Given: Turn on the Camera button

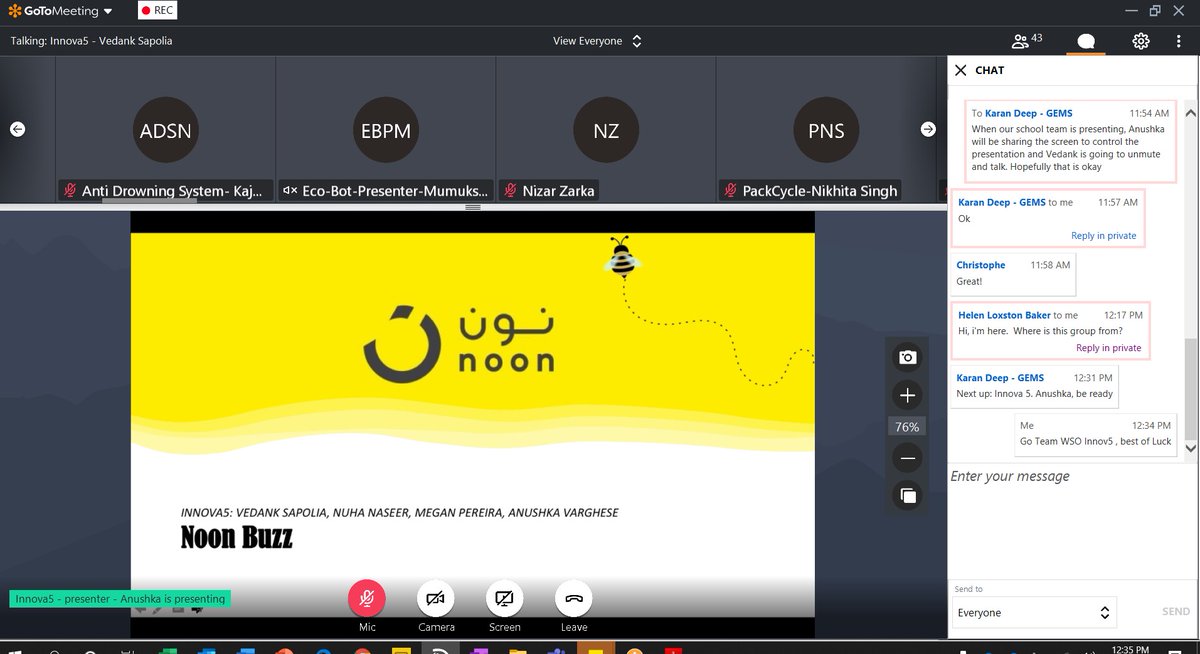Looking at the screenshot, I should pos(436,599).
